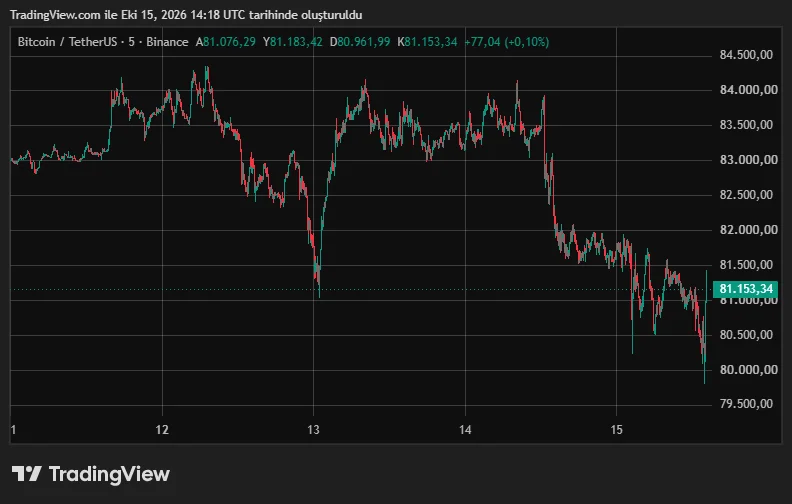
Task: Click the 80.500,00 price axis label
Action: 746,335
